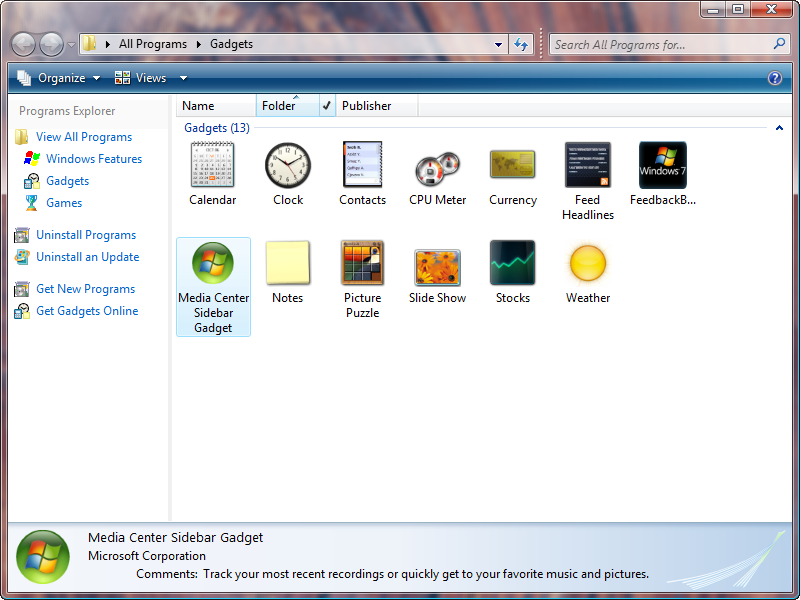Click the Gadgets (13) group header
This screenshot has width=800, height=600.
[217, 128]
